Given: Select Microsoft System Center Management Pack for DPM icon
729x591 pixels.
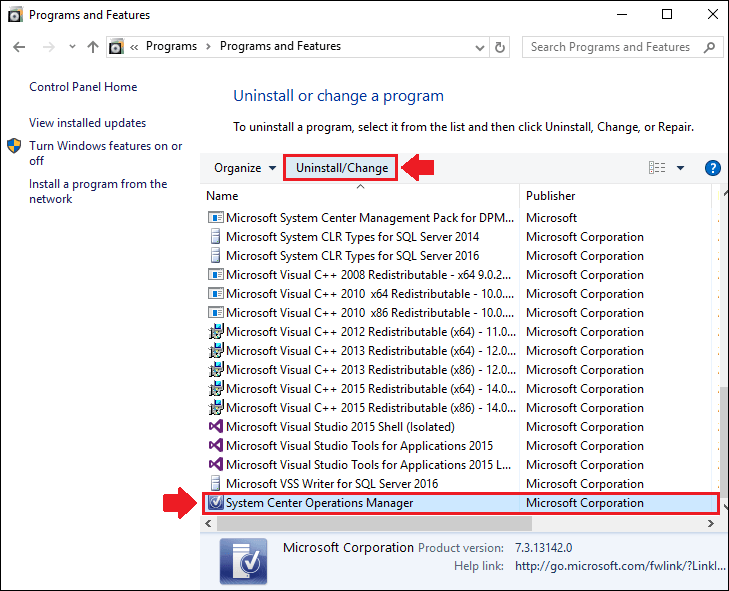Looking at the screenshot, I should click(215, 218).
